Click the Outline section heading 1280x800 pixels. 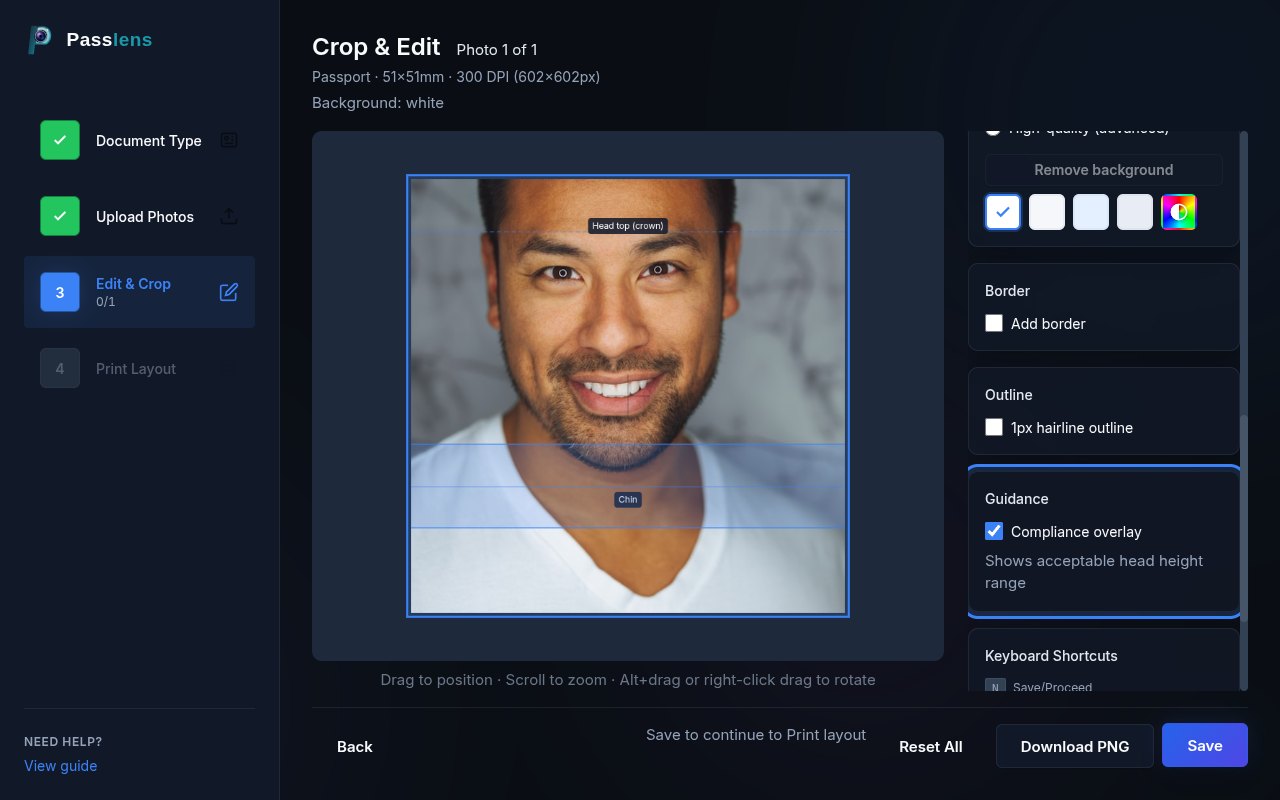[1009, 394]
